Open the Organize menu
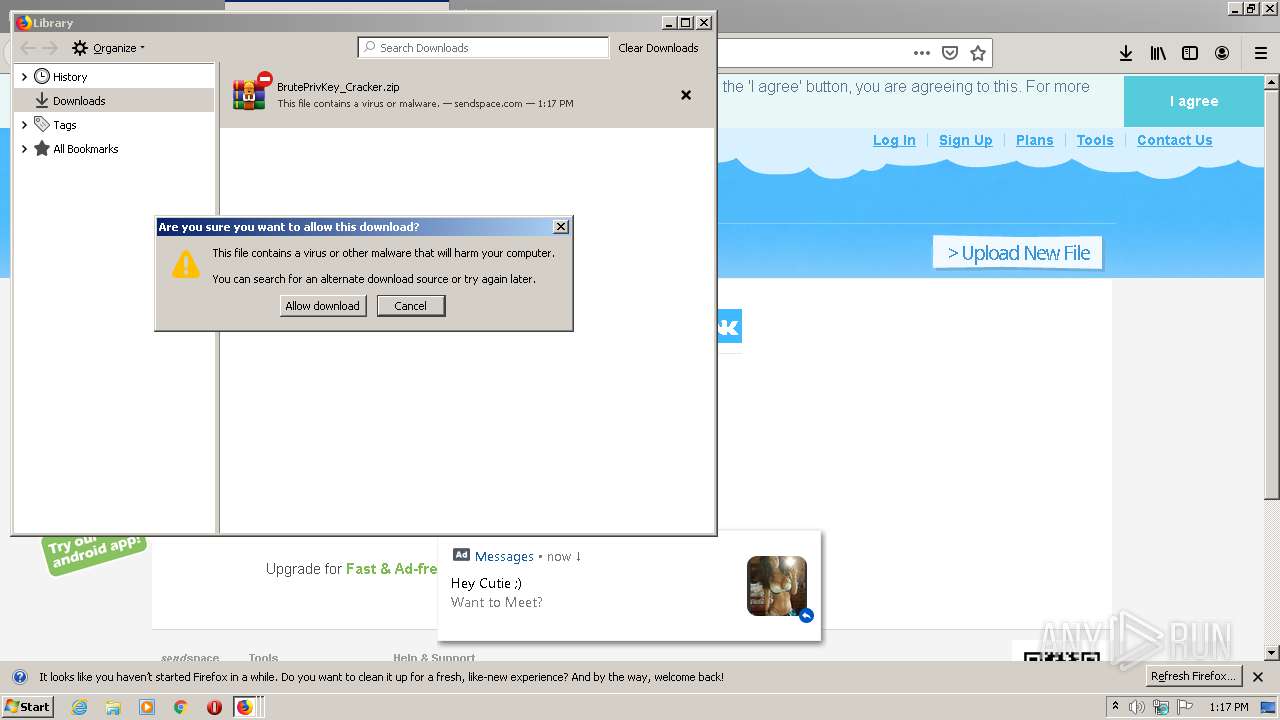 [108, 48]
